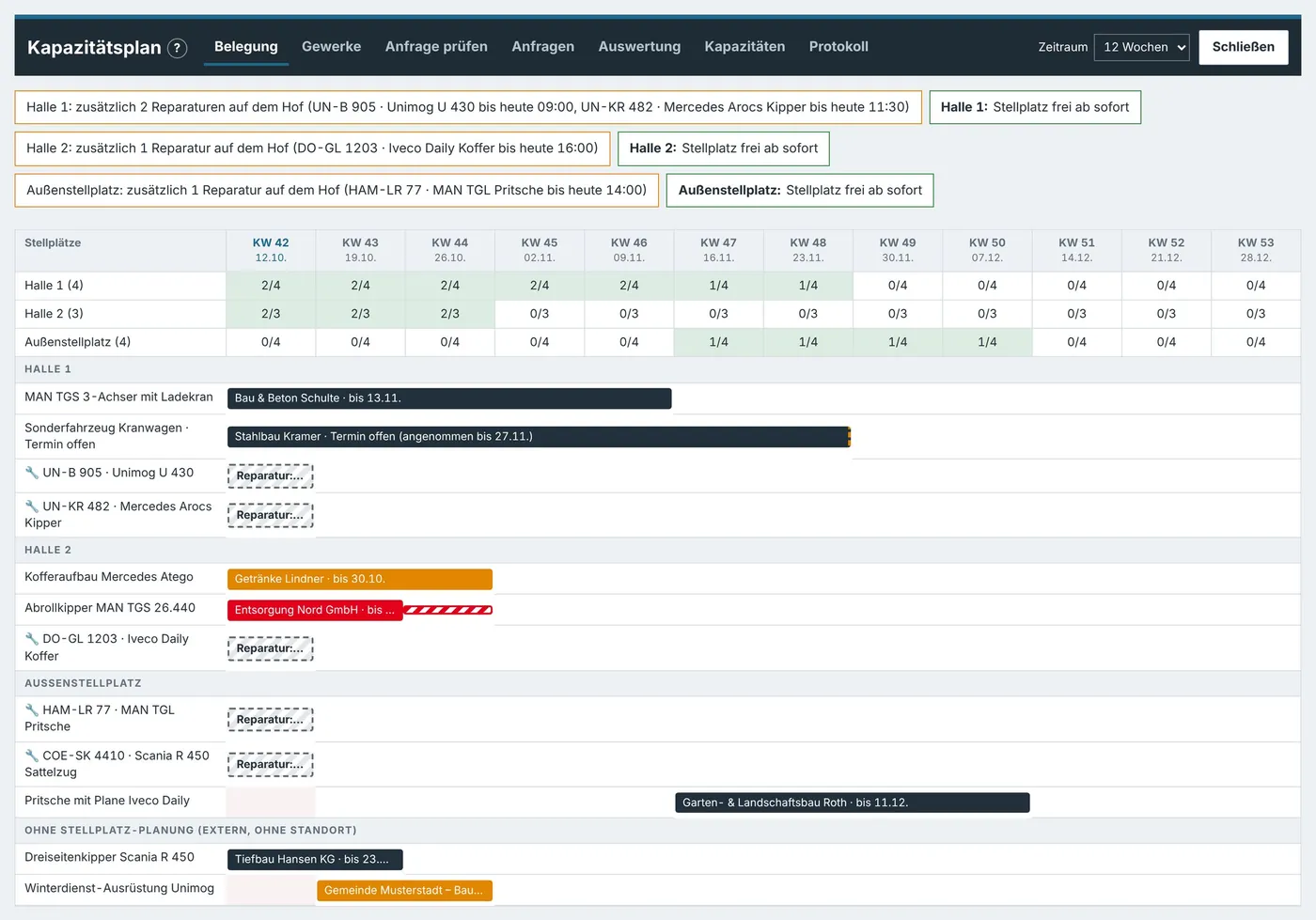Viewport: 1316px width, 920px height.
Task: Open the Zeitraum 12 Wochen dropdown
Action: [1141, 47]
